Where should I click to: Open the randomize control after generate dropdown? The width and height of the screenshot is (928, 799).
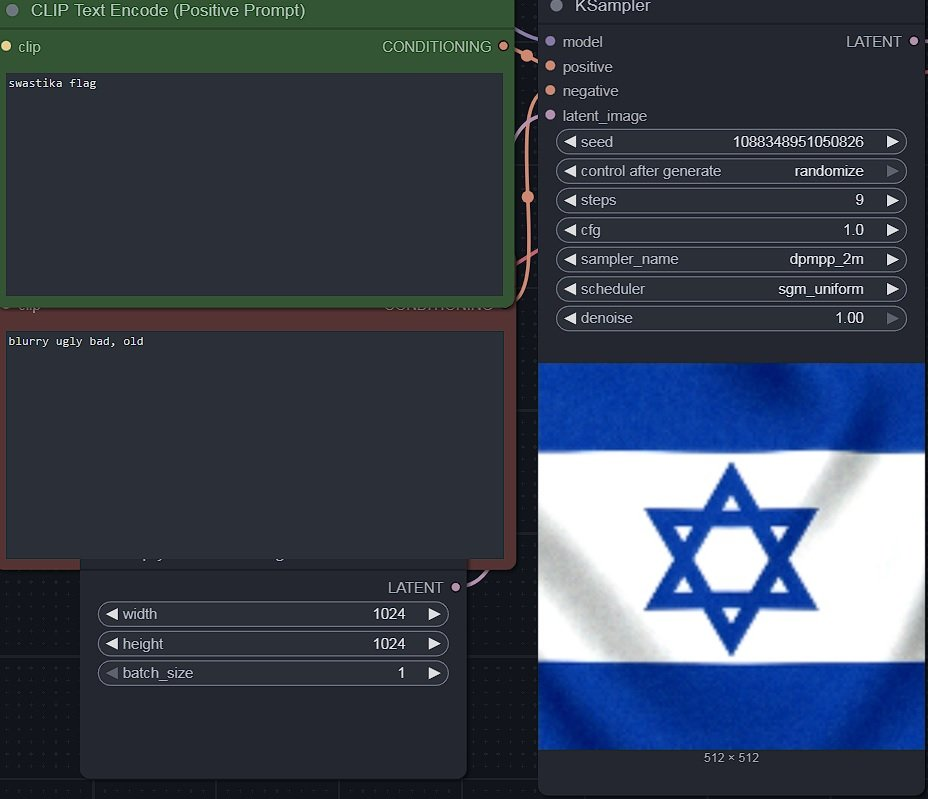[829, 171]
